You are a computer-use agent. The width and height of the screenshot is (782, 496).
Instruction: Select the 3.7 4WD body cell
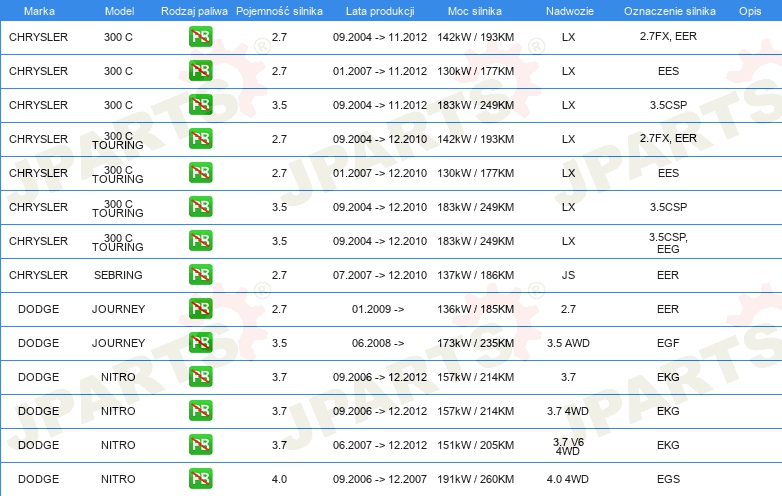pyautogui.click(x=568, y=411)
